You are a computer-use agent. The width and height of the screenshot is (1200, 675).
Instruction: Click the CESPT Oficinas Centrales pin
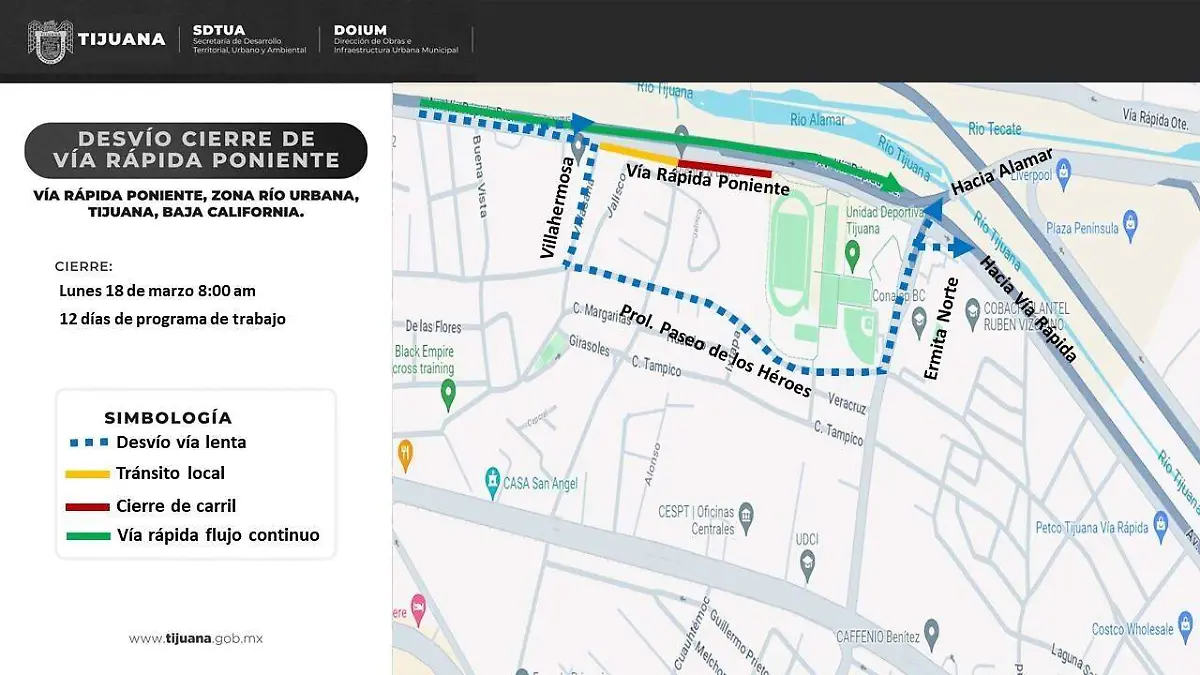[745, 515]
